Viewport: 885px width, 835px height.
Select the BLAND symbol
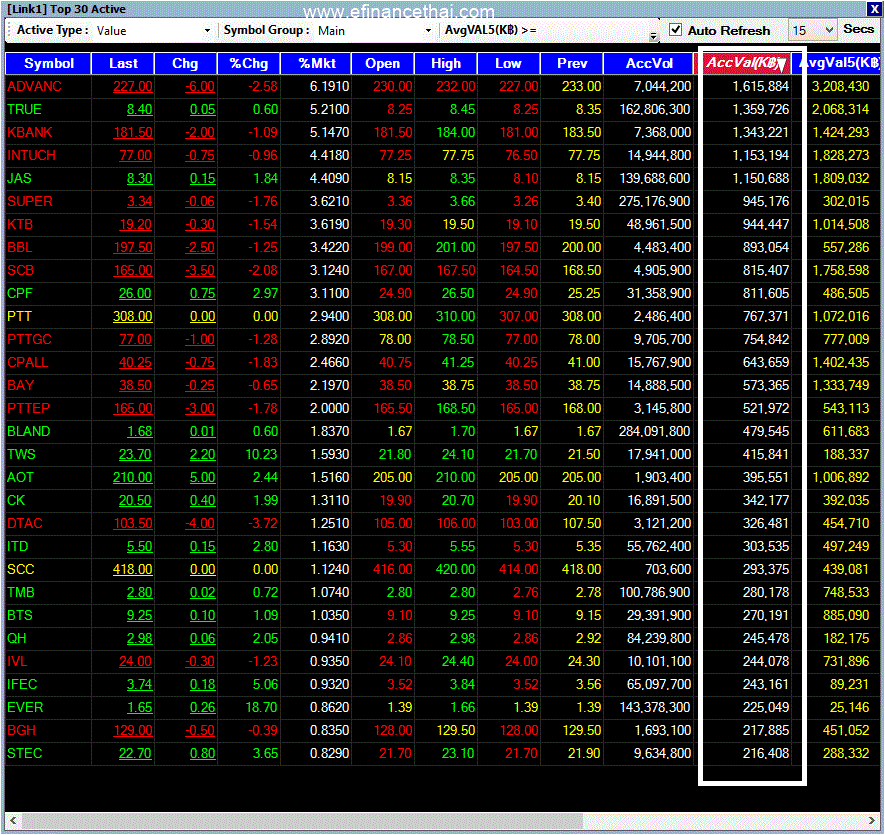point(29,431)
